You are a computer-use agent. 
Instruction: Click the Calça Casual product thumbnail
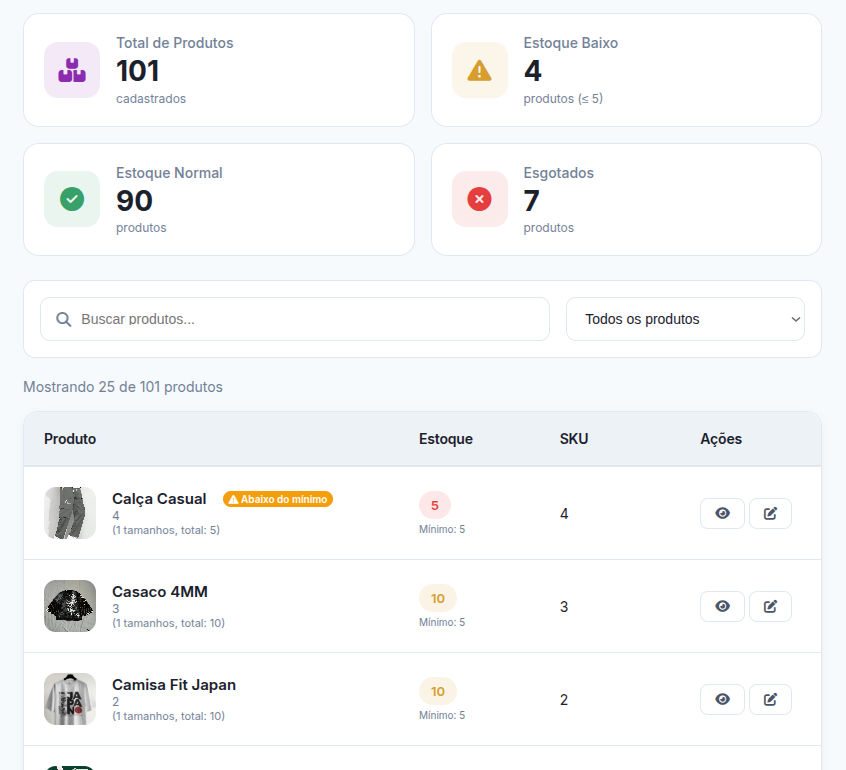pyautogui.click(x=70, y=513)
